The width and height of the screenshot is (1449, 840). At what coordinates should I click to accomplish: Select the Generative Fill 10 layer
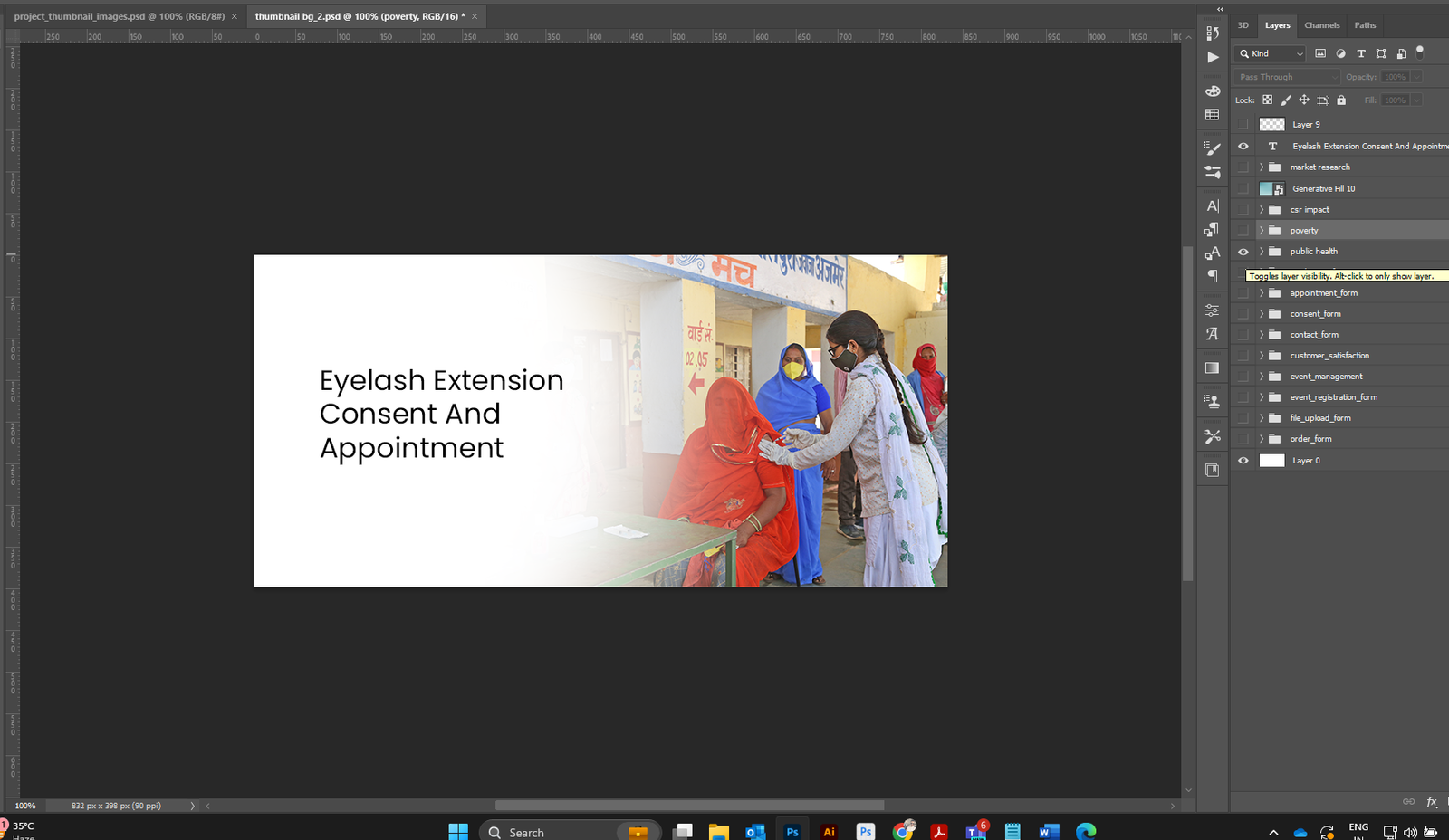(1323, 188)
